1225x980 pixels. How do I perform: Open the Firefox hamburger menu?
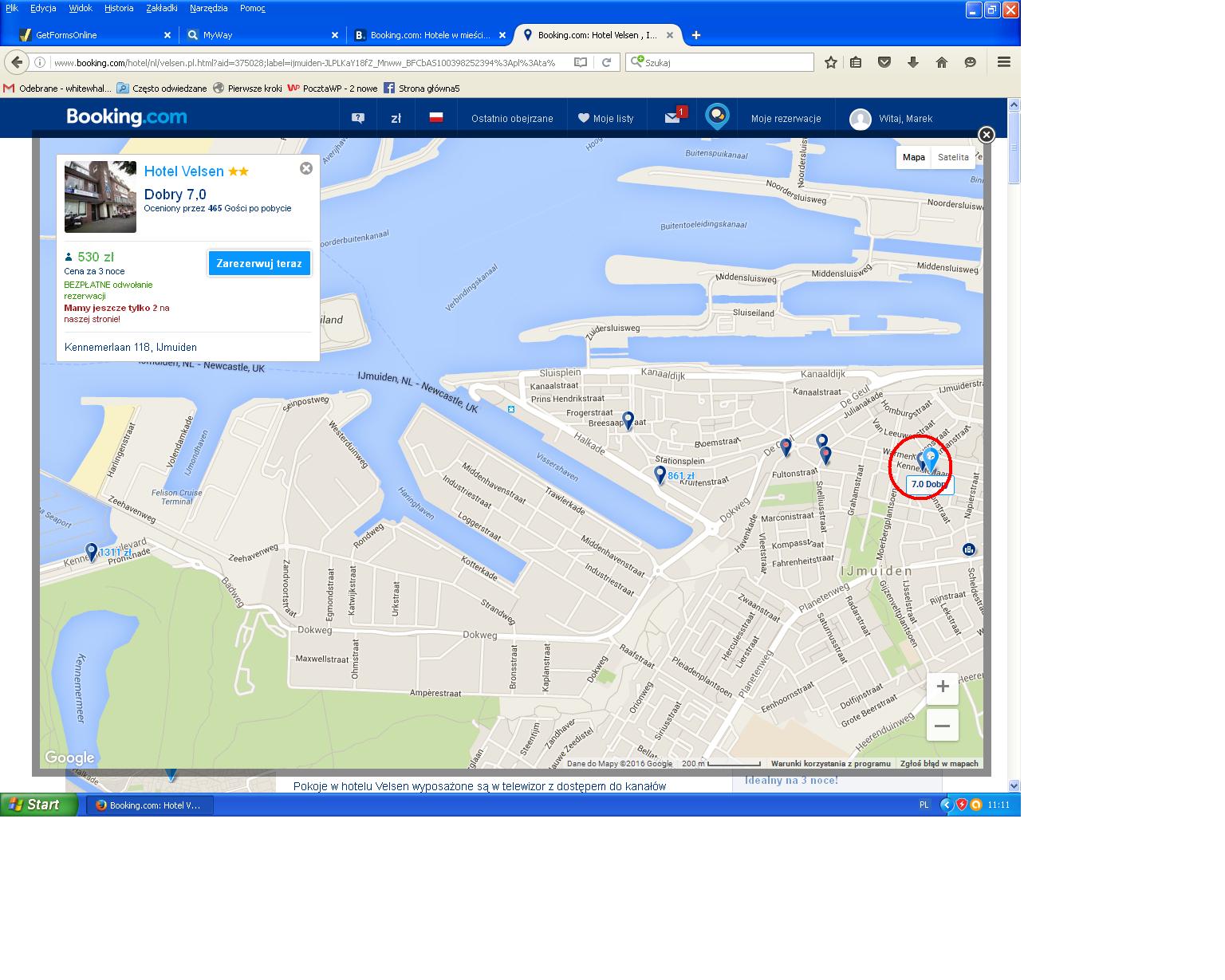(x=1004, y=62)
